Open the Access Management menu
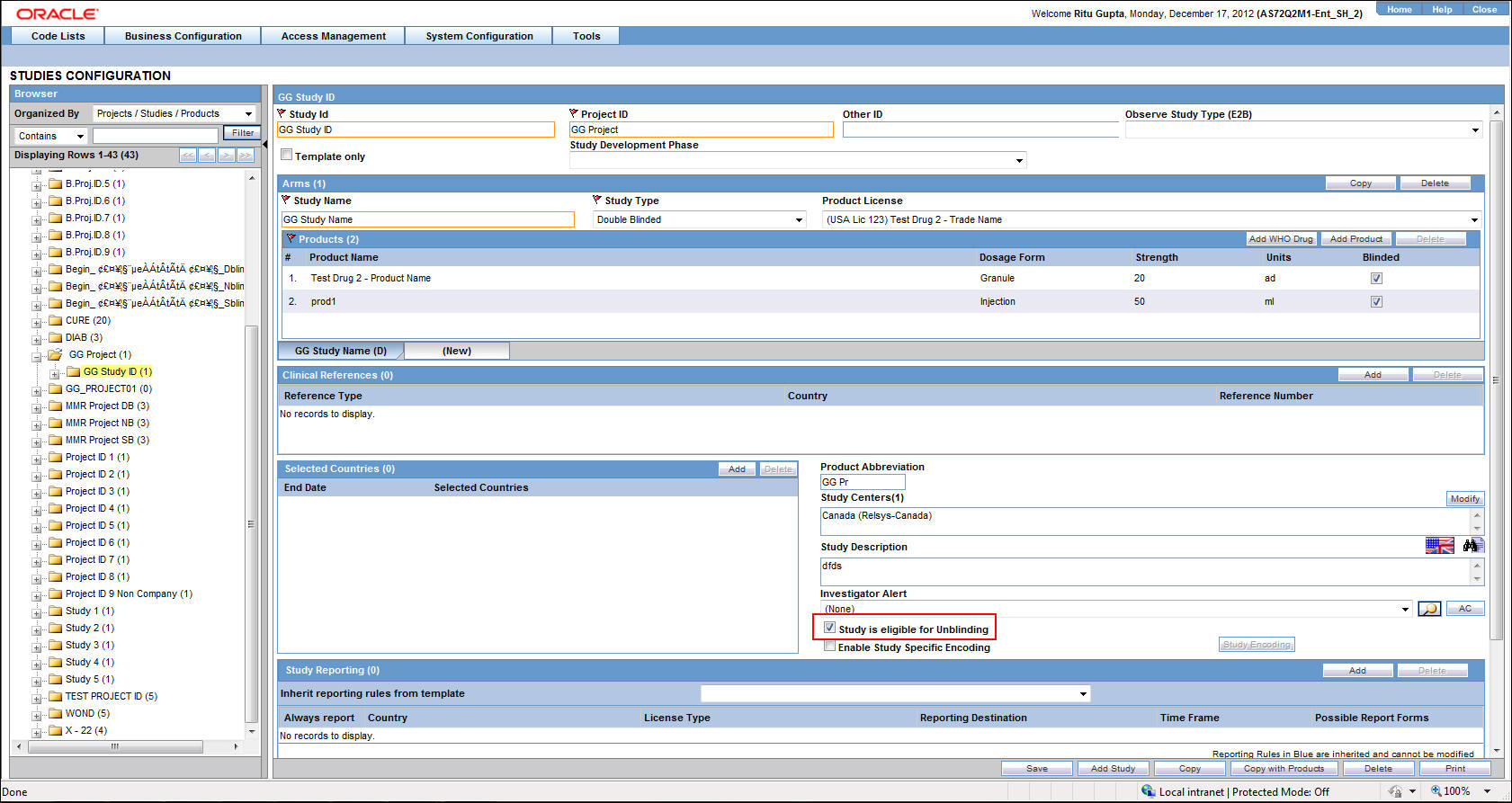The image size is (1512, 803). (x=333, y=36)
